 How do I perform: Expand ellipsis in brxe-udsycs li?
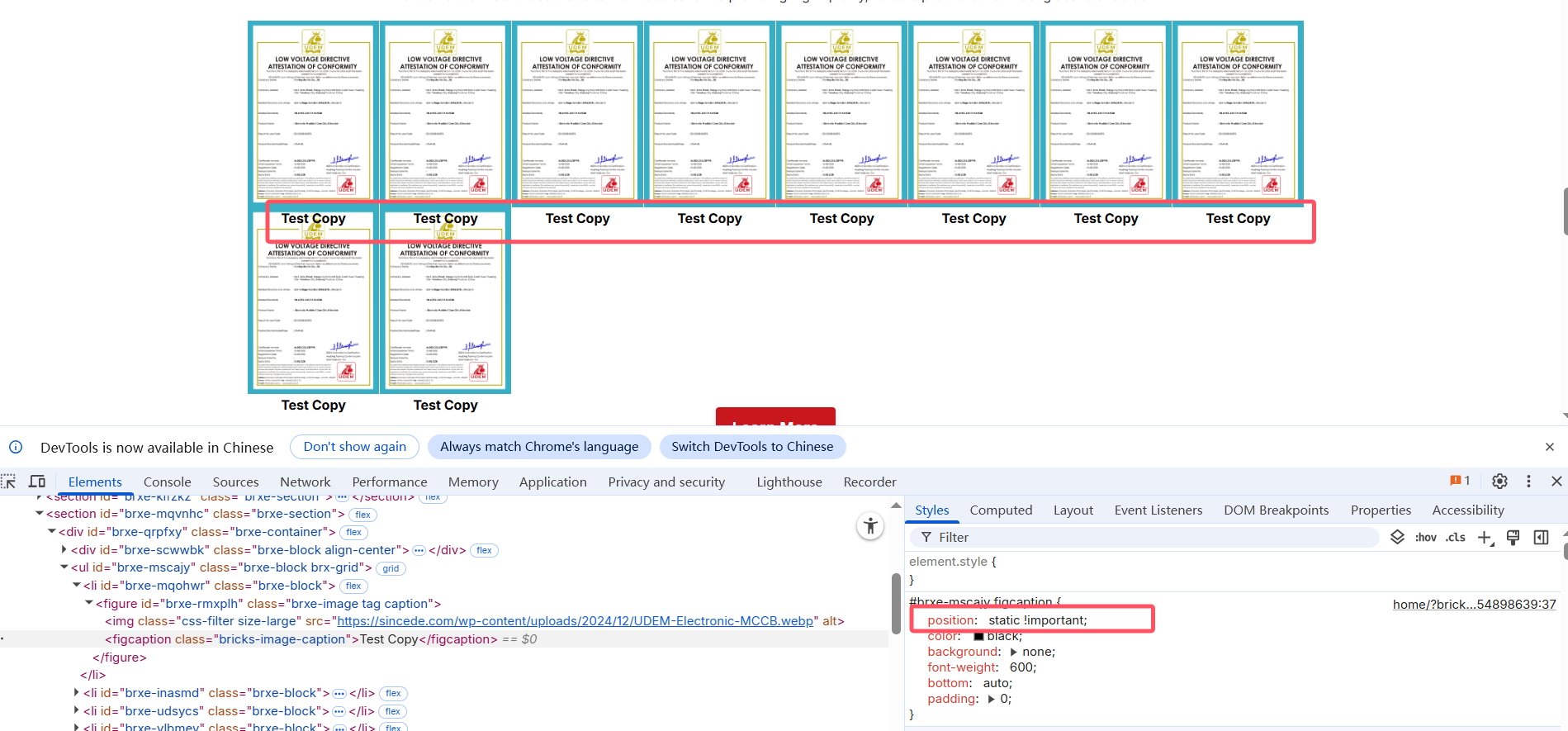coord(339,711)
